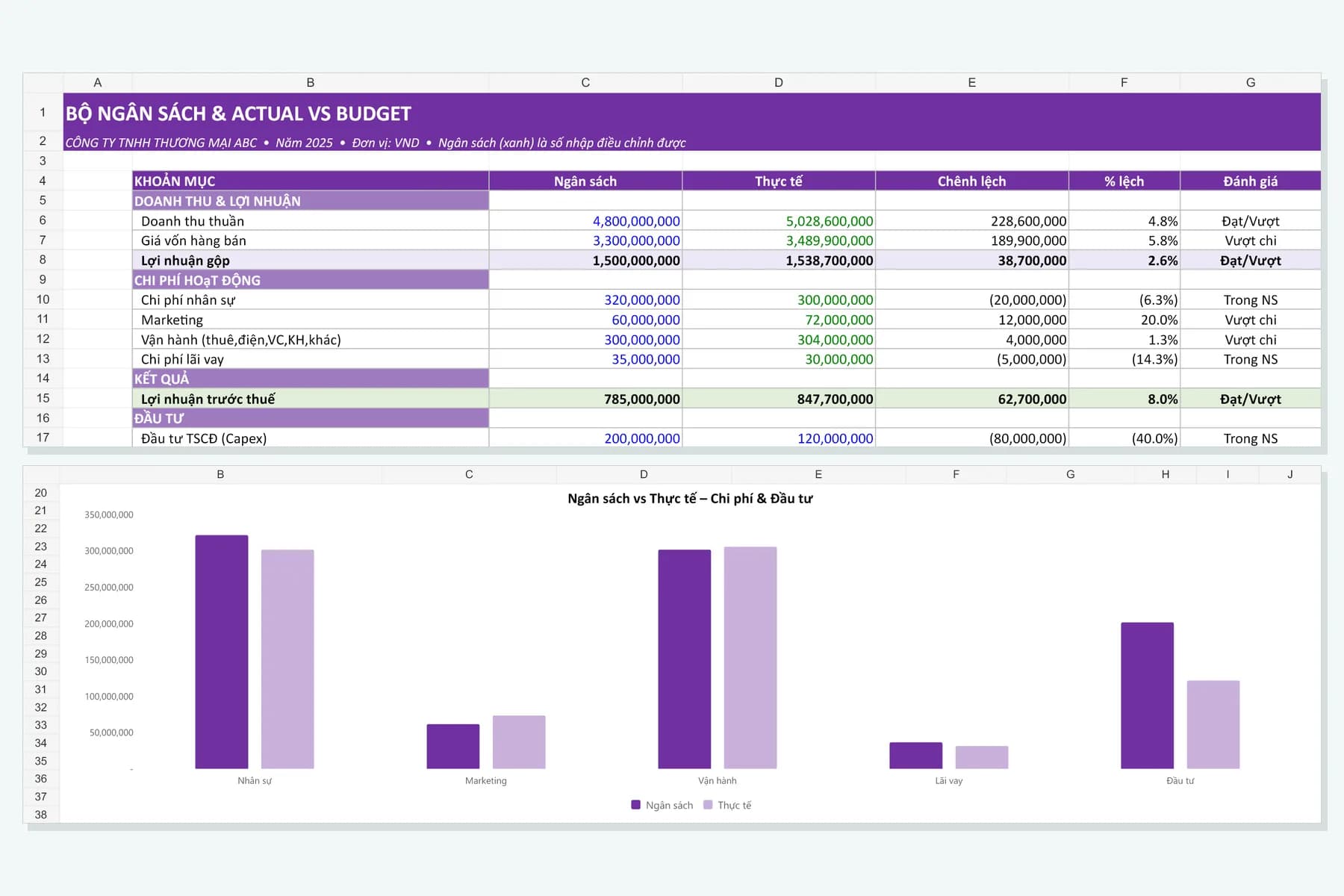Image resolution: width=1344 pixels, height=896 pixels.
Task: Select the Nhân sự dark purple budget bar
Action: click(x=222, y=652)
